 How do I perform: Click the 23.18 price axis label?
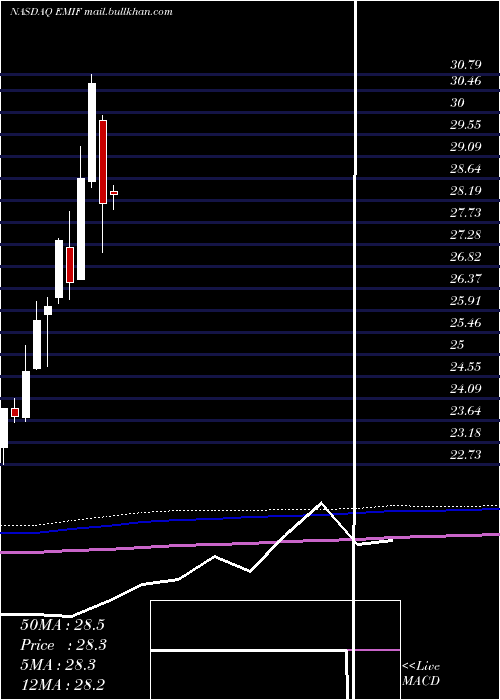(466, 433)
